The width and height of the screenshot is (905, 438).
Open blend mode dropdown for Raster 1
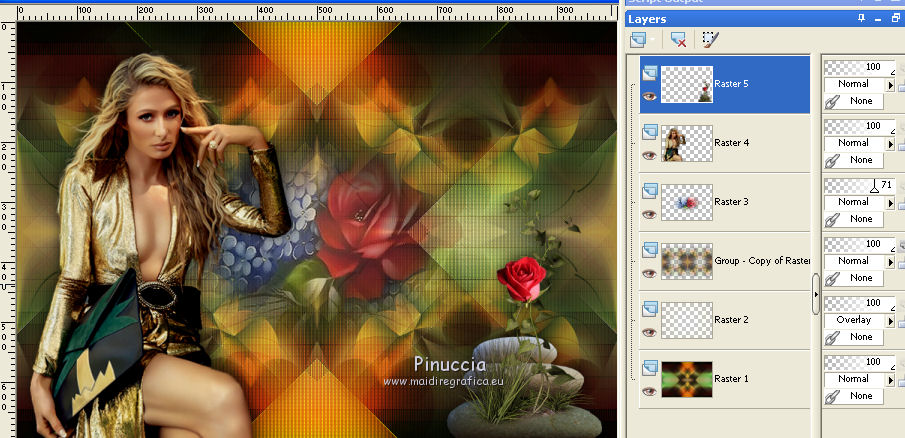891,380
